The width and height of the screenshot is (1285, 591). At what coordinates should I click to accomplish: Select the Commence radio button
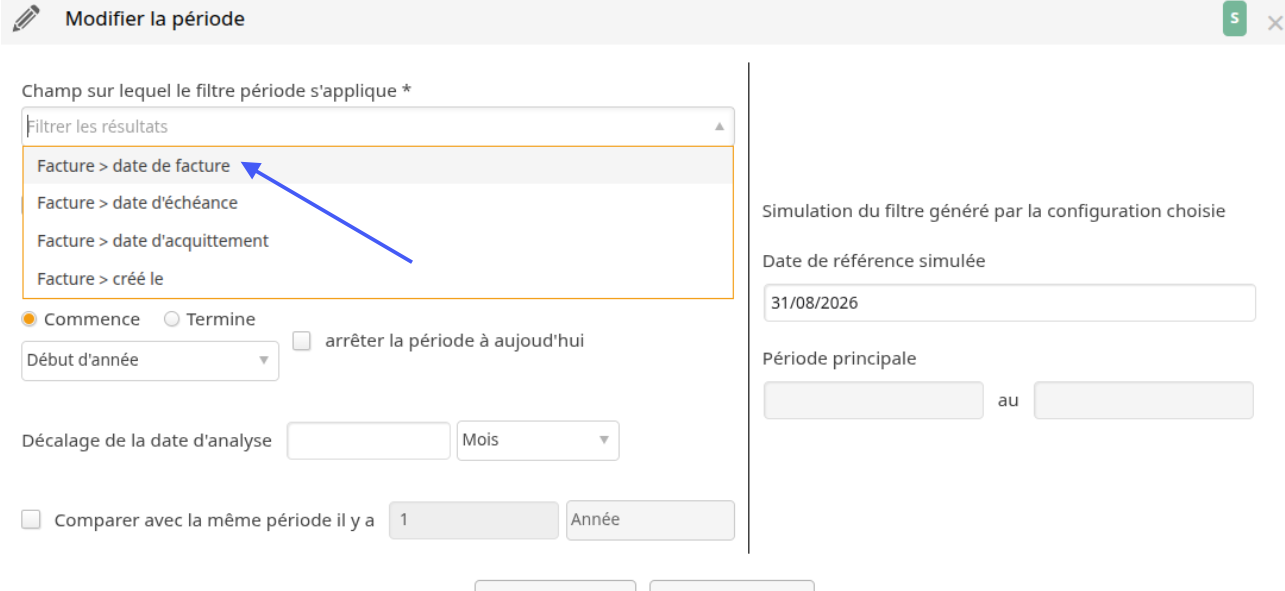pos(30,319)
